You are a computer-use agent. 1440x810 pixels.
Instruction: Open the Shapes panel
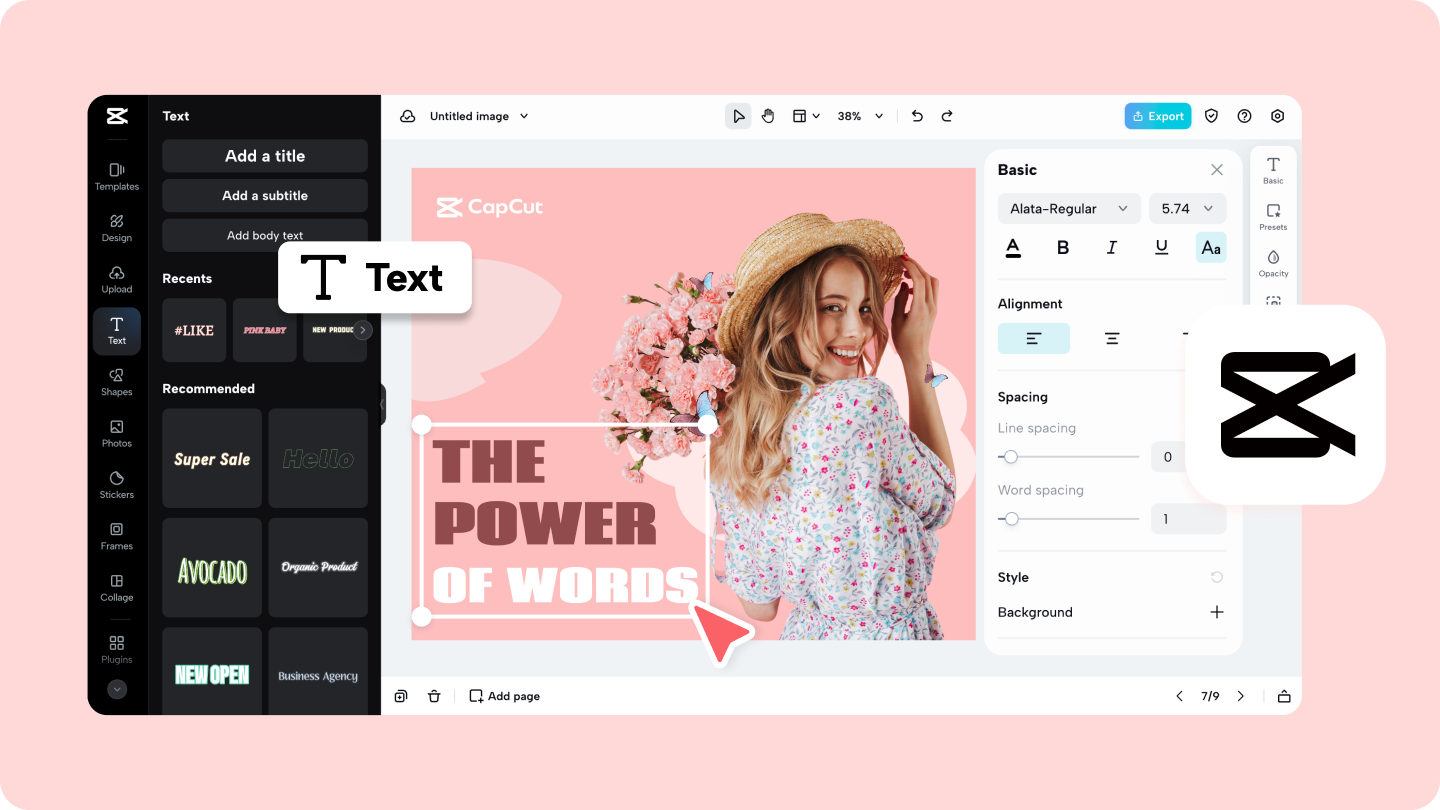click(117, 381)
